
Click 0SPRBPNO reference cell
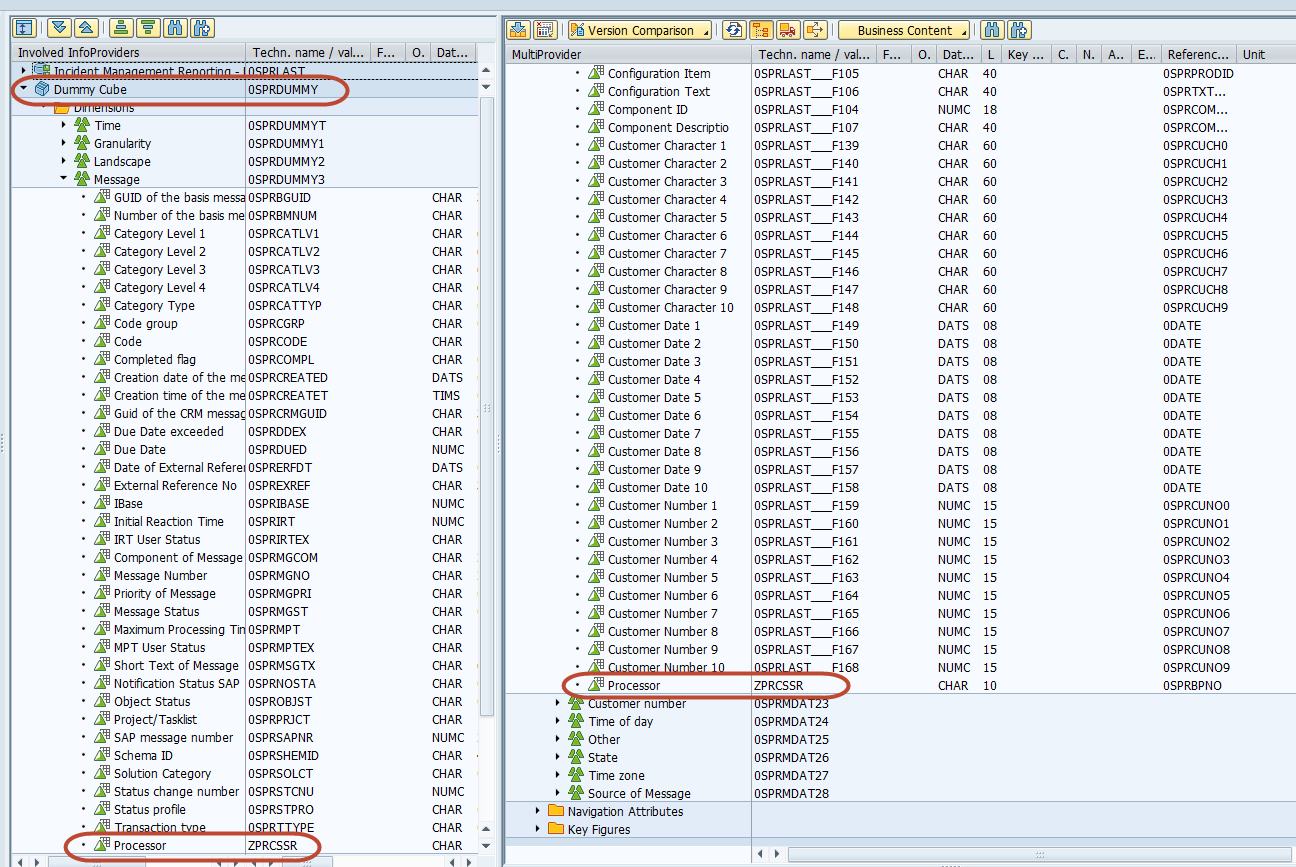tap(1194, 685)
